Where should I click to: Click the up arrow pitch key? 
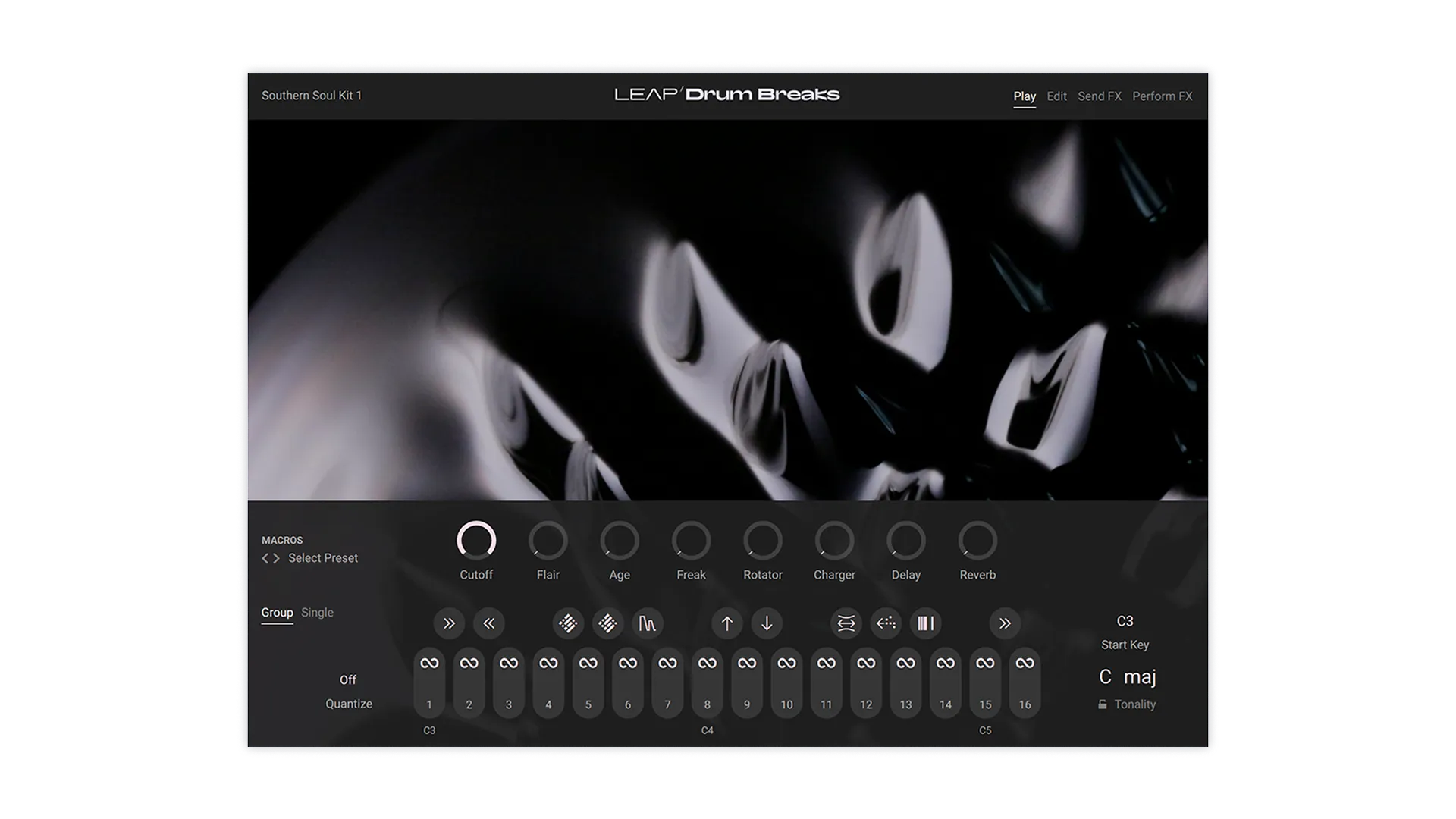[x=726, y=623]
